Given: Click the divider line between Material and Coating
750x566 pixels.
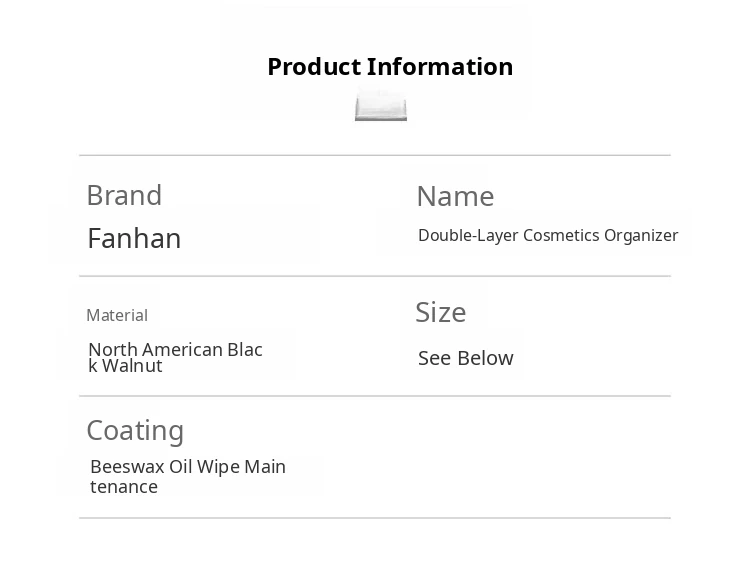Looking at the screenshot, I should 375,396.
